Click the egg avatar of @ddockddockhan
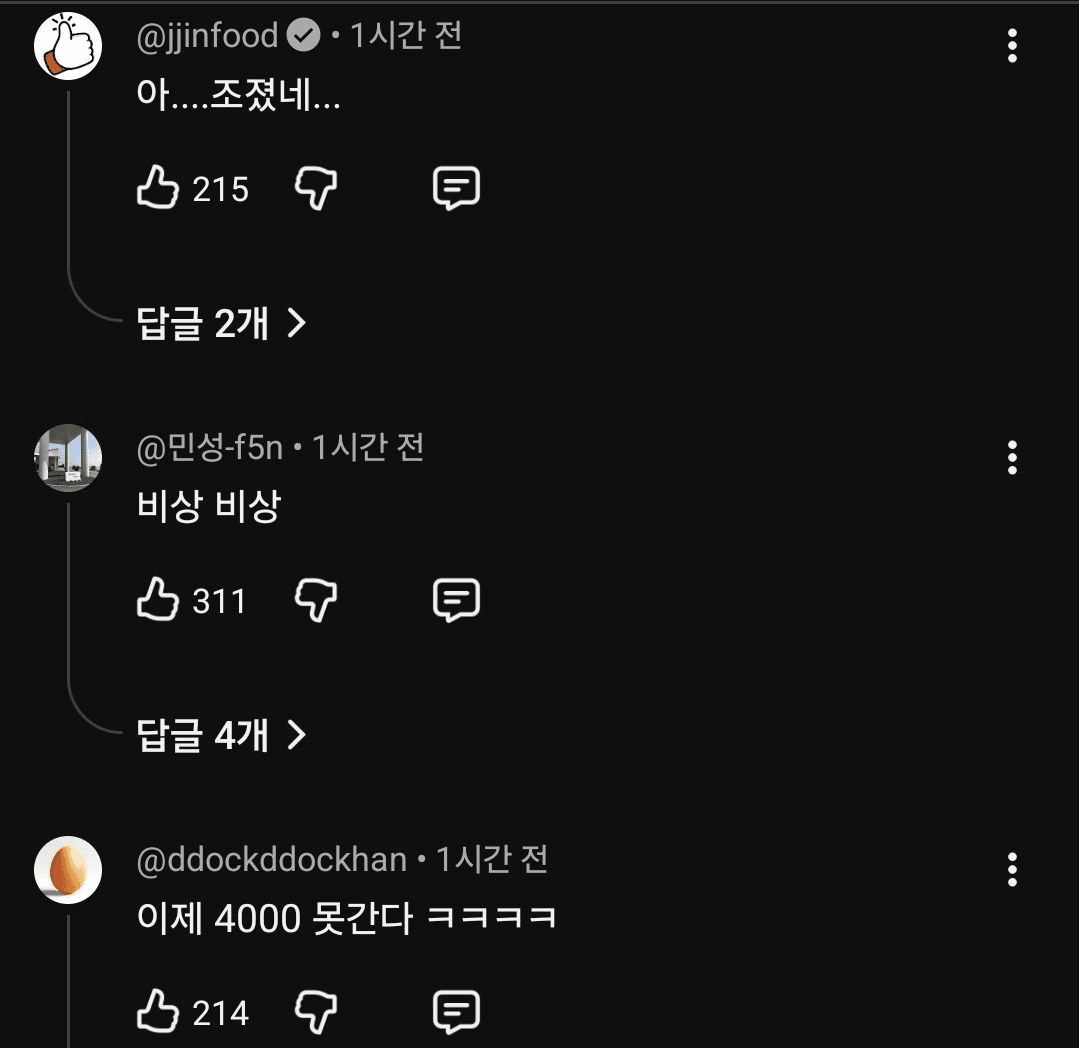This screenshot has height=1048, width=1079. [68, 870]
